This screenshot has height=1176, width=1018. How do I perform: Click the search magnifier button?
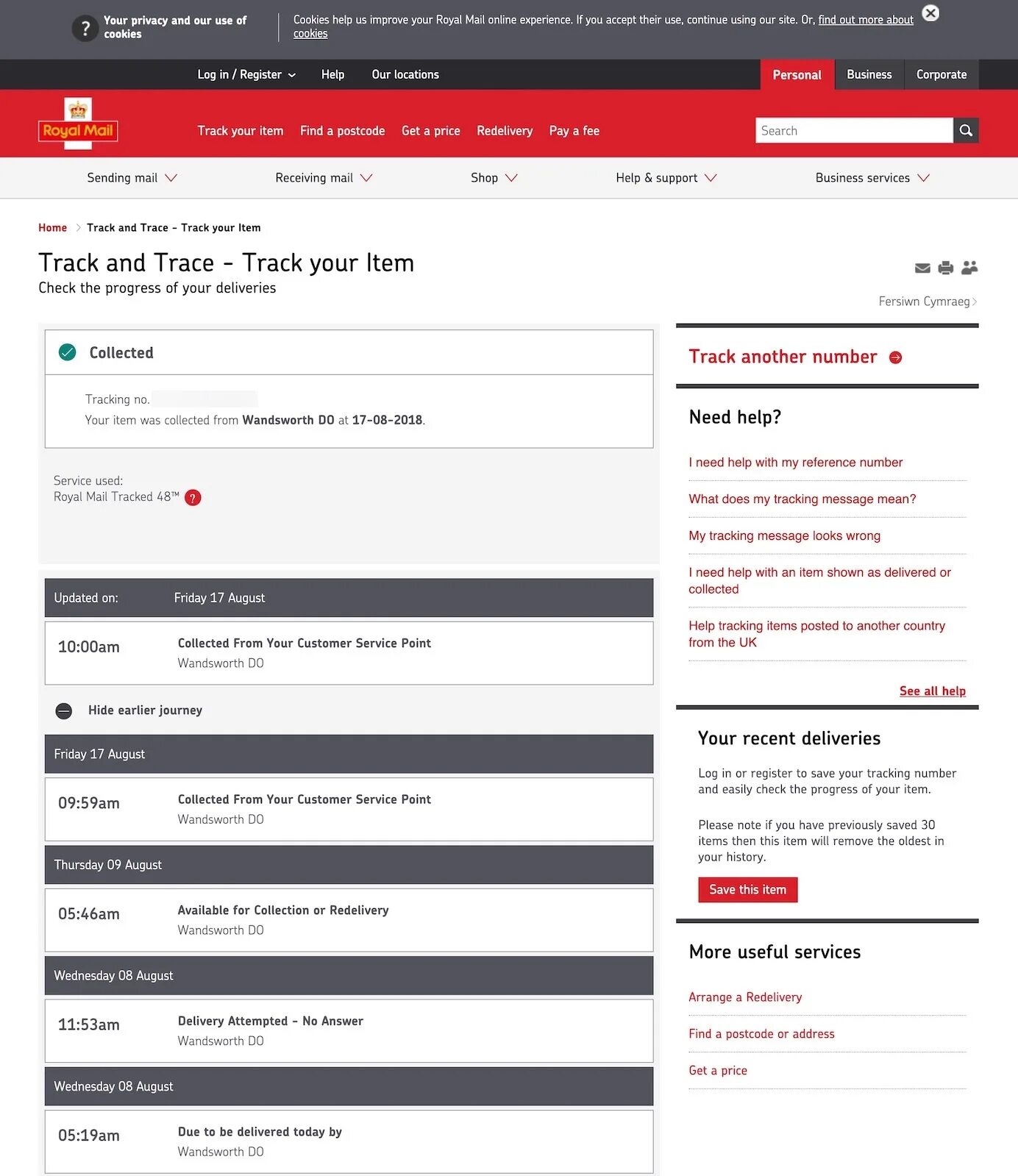[966, 130]
